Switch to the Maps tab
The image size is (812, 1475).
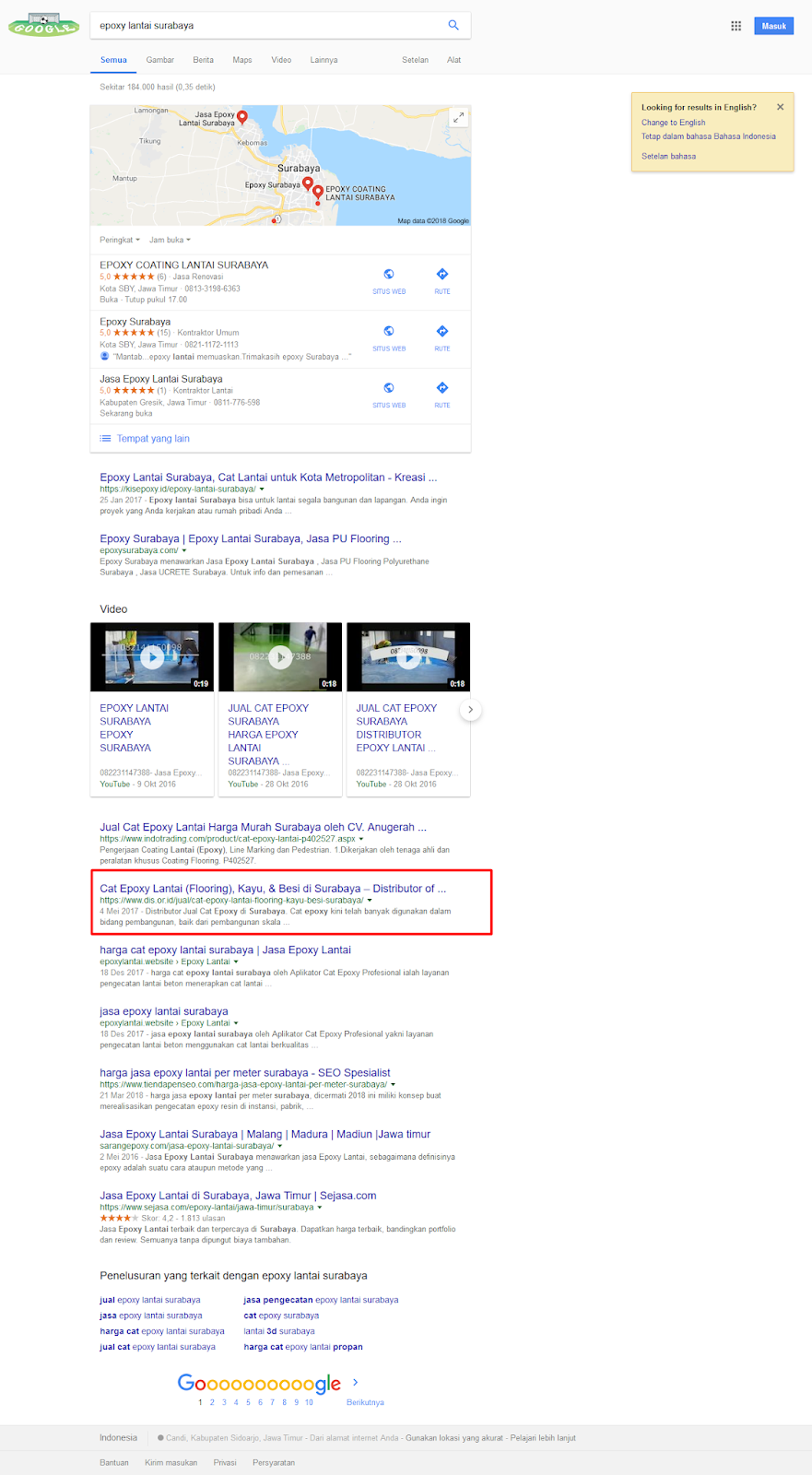(242, 60)
